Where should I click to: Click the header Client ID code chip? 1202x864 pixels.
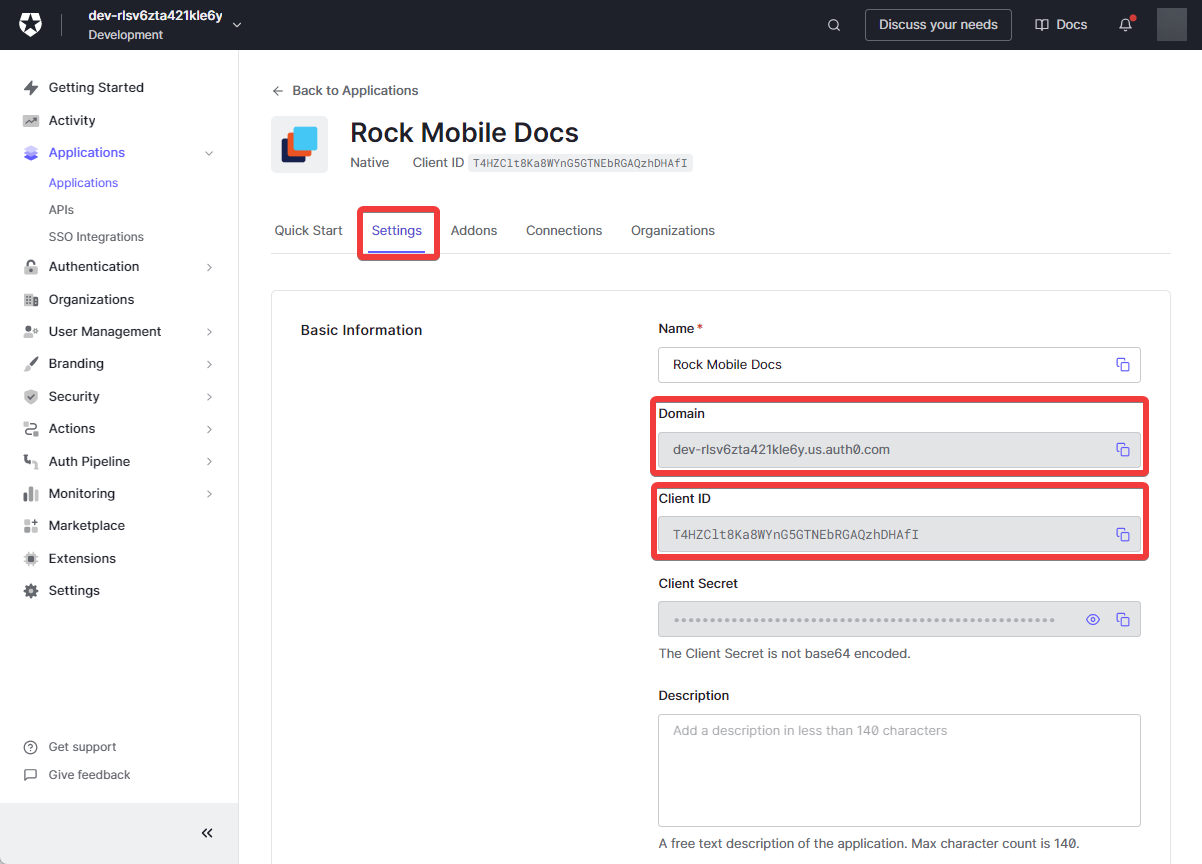tap(580, 163)
